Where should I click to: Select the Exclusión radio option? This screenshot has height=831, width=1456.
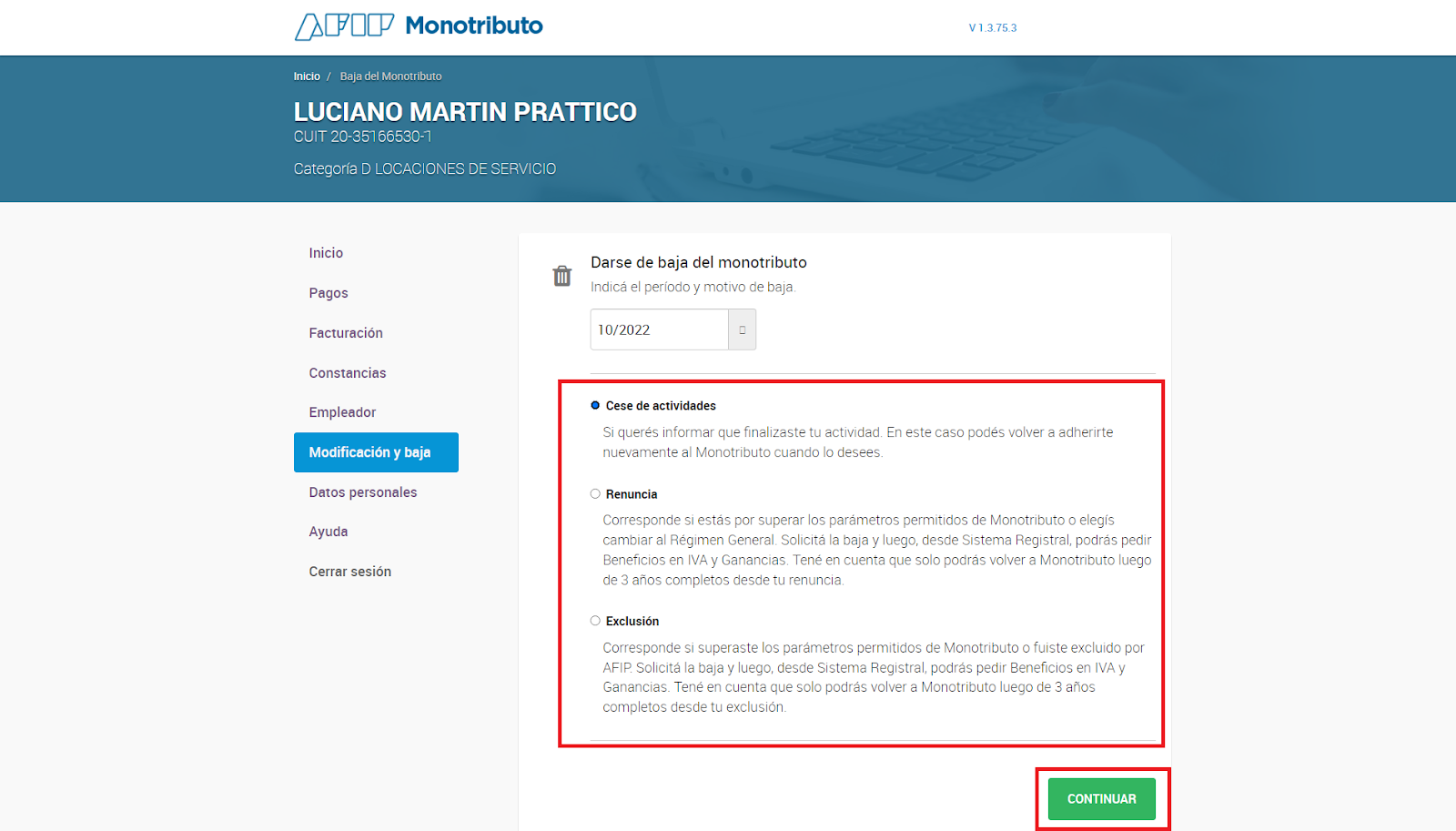coord(595,621)
